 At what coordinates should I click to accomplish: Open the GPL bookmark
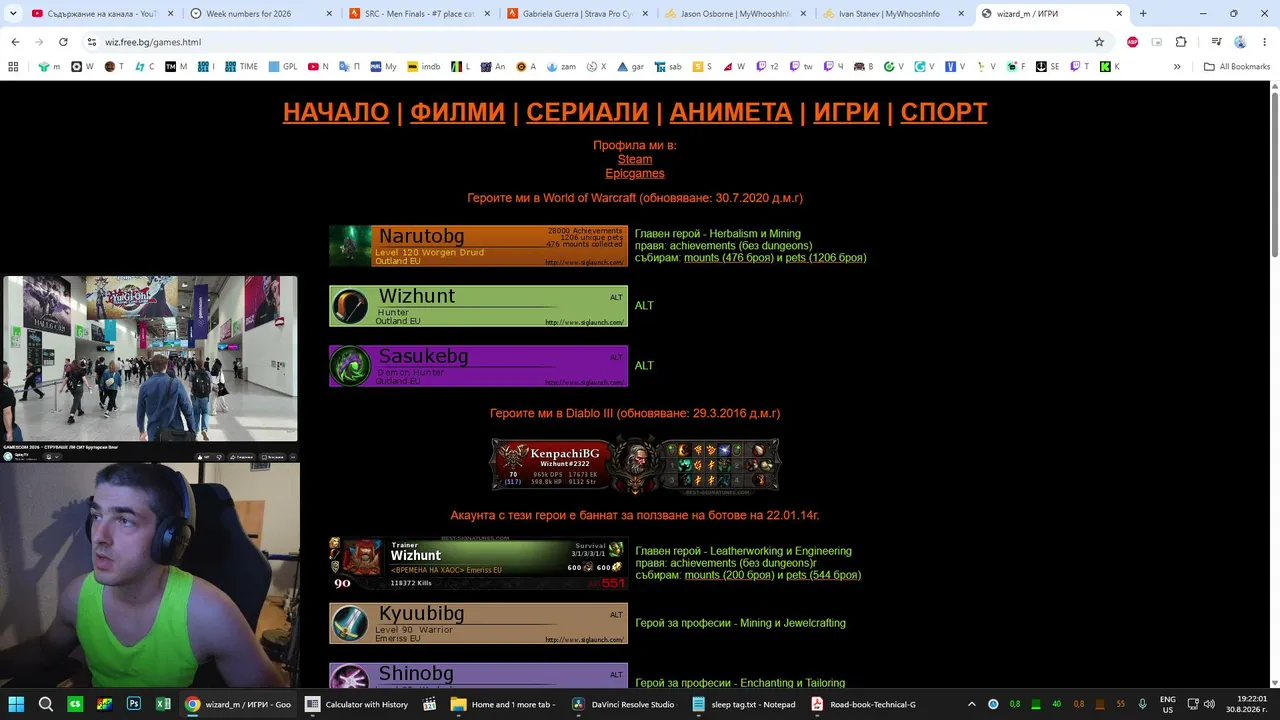tap(283, 67)
